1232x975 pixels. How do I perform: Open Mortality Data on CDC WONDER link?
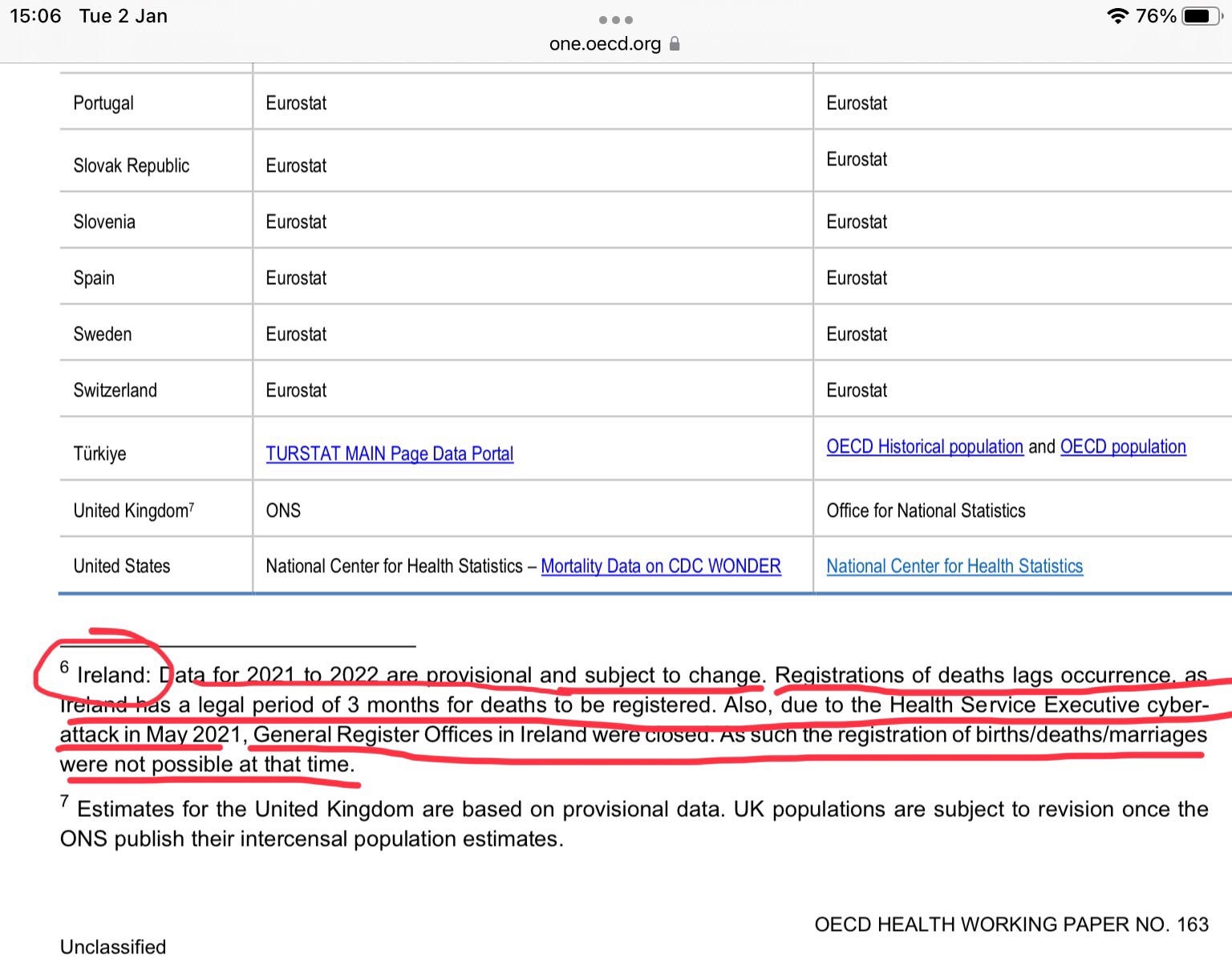click(661, 566)
